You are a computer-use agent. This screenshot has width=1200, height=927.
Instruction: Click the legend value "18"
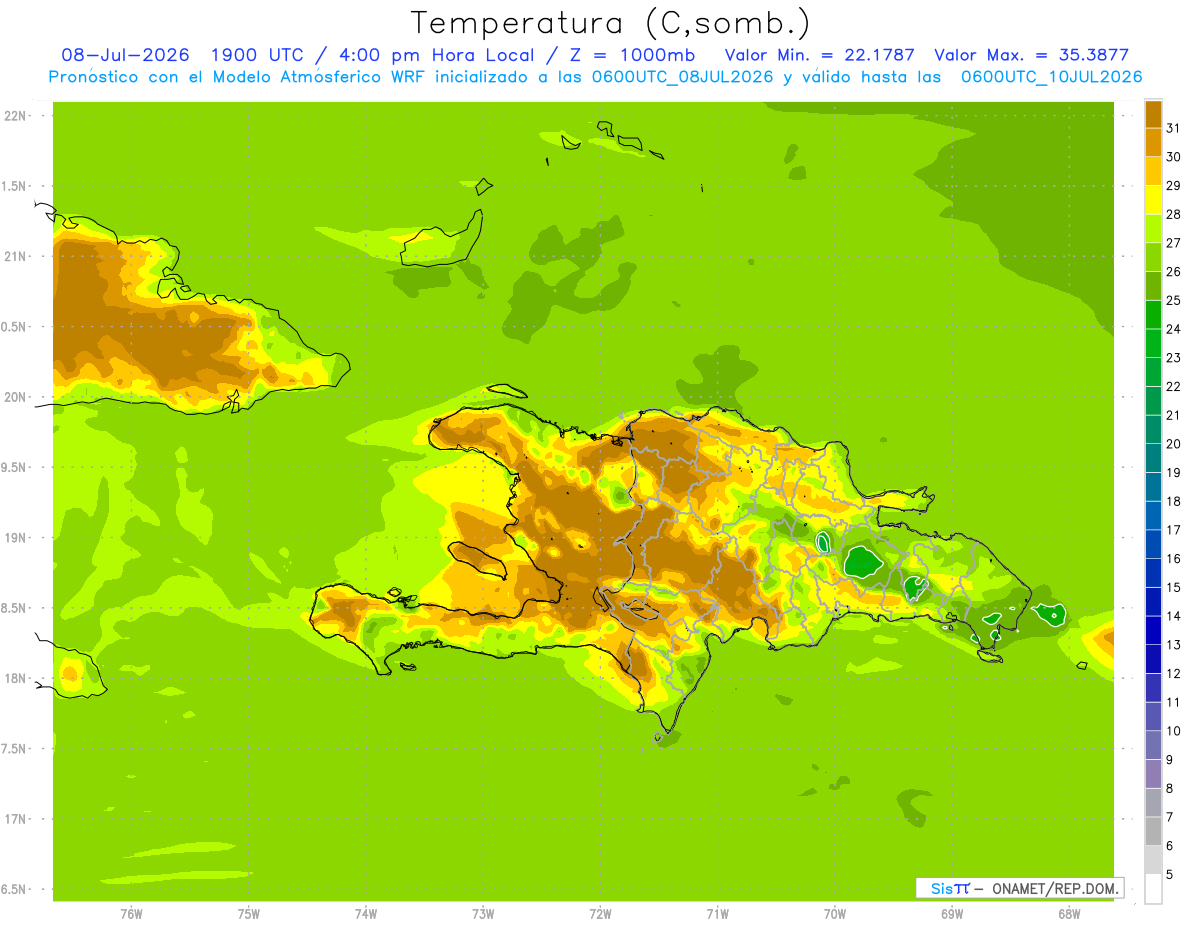click(1173, 501)
